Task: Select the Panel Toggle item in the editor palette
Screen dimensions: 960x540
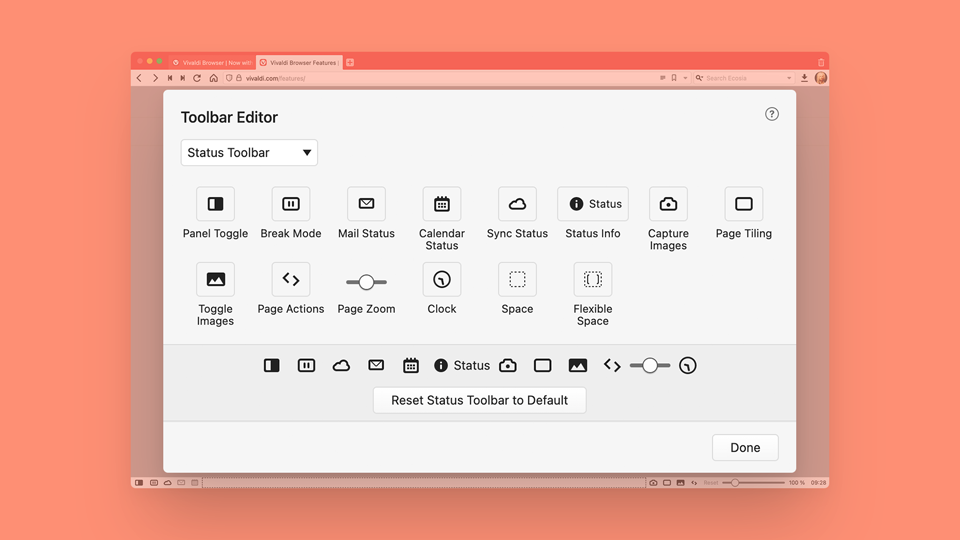Action: point(215,204)
